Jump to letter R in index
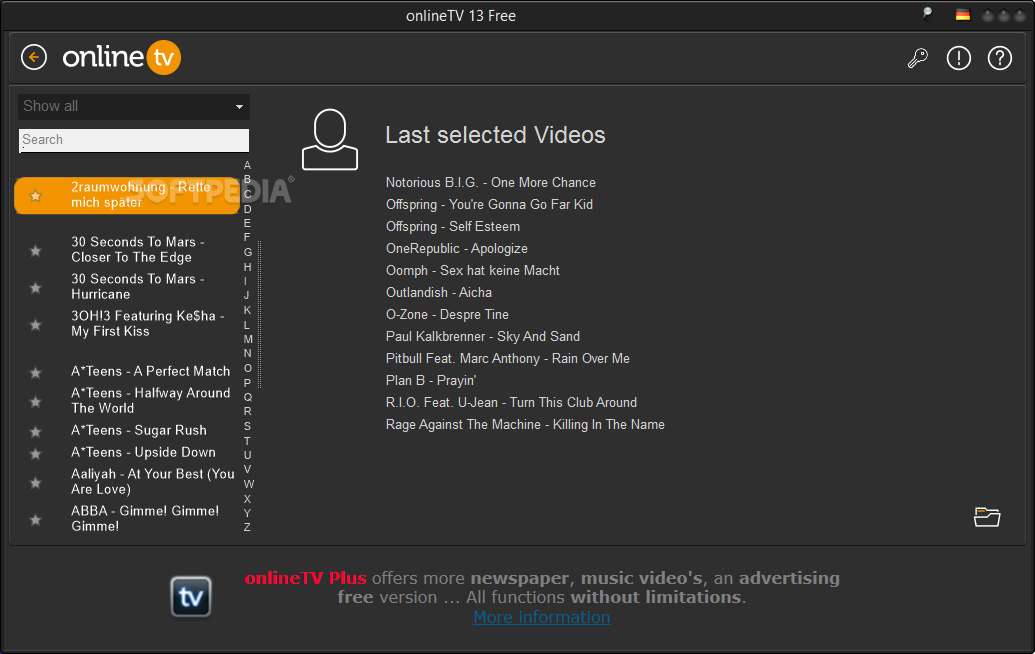The height and width of the screenshot is (654, 1035). [247, 411]
